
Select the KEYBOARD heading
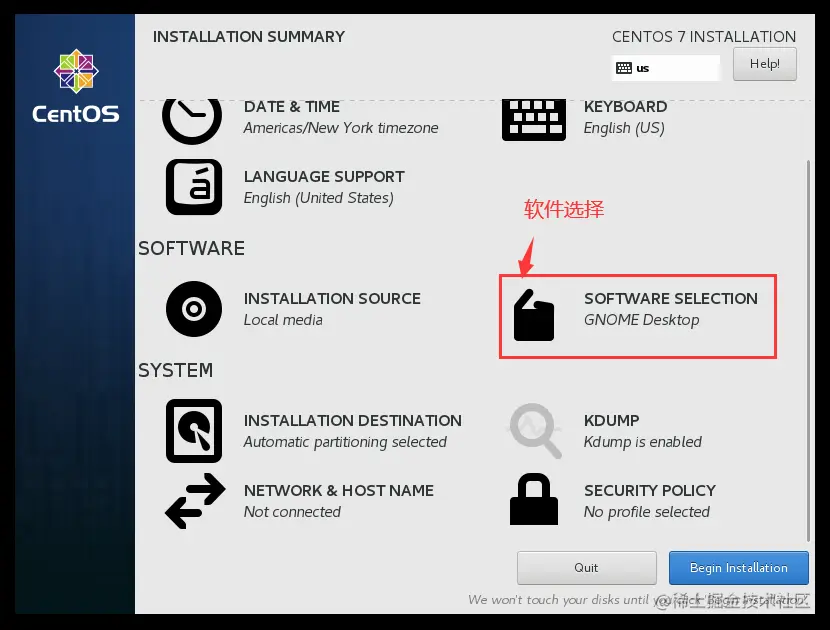pos(625,106)
